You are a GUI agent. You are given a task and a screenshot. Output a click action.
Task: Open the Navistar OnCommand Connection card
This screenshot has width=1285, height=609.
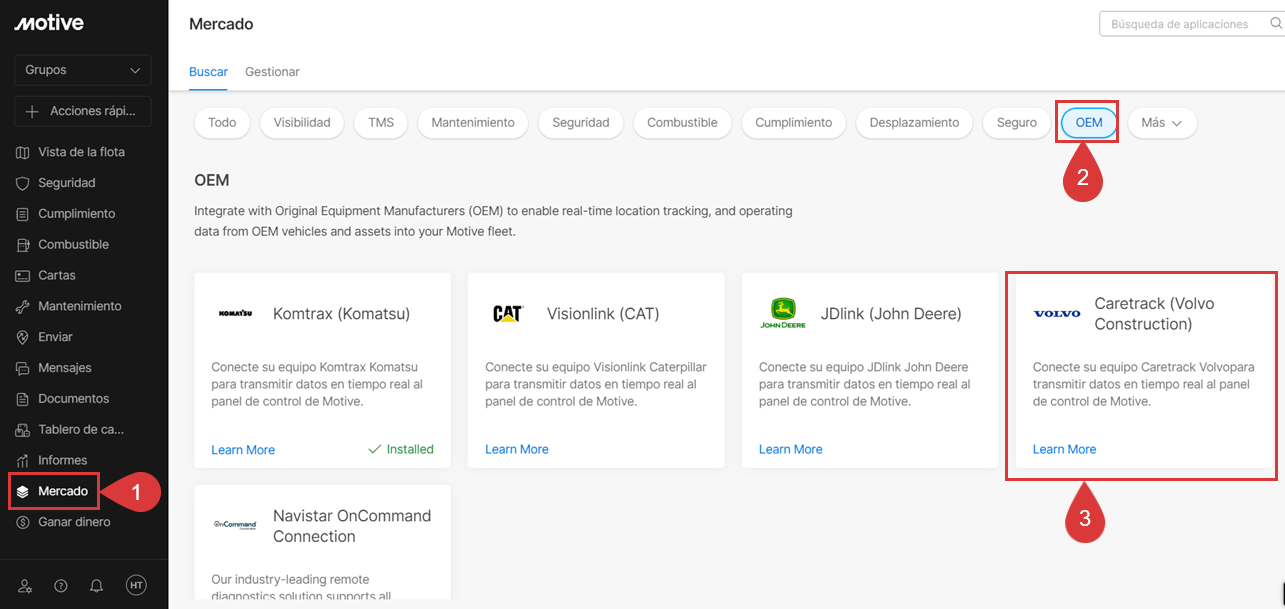pos(323,542)
